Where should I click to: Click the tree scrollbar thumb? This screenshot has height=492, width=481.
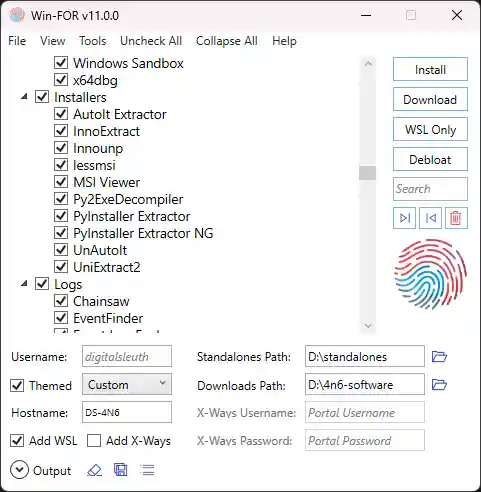pos(368,173)
